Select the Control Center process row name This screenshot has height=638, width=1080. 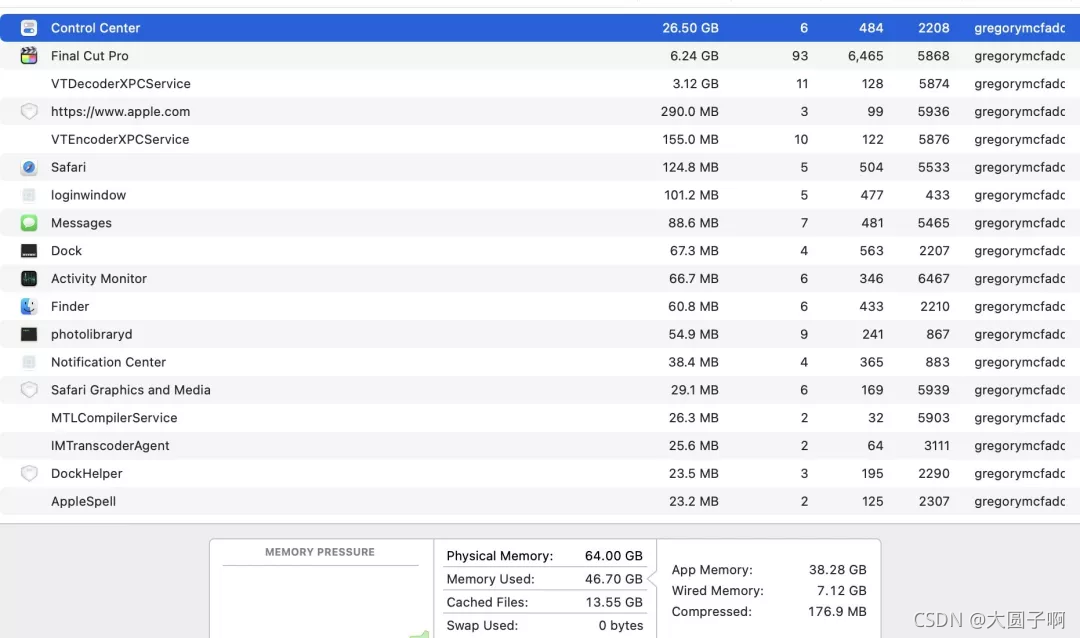coord(95,28)
